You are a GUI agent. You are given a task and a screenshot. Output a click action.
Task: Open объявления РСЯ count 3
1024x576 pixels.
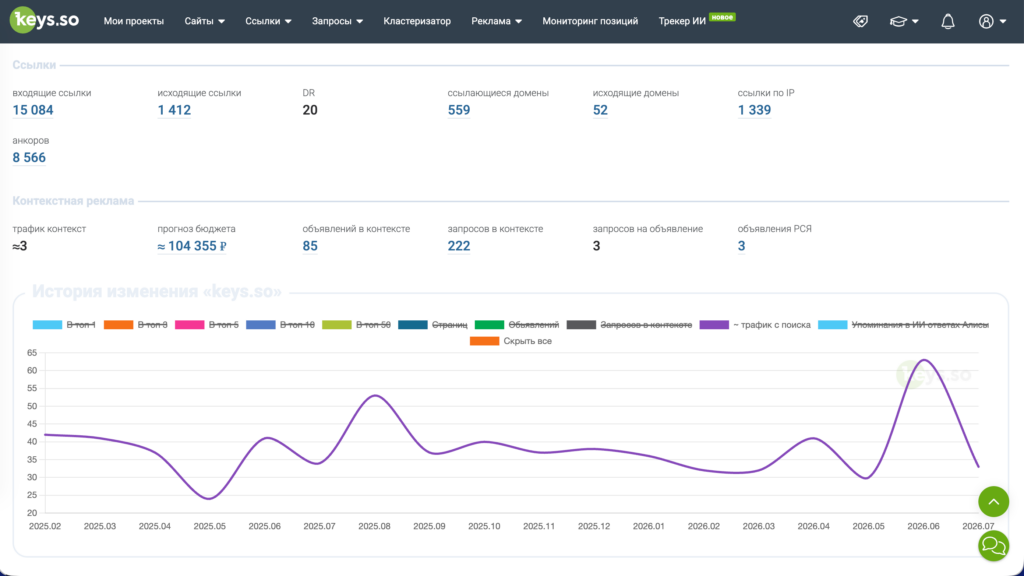click(x=741, y=246)
